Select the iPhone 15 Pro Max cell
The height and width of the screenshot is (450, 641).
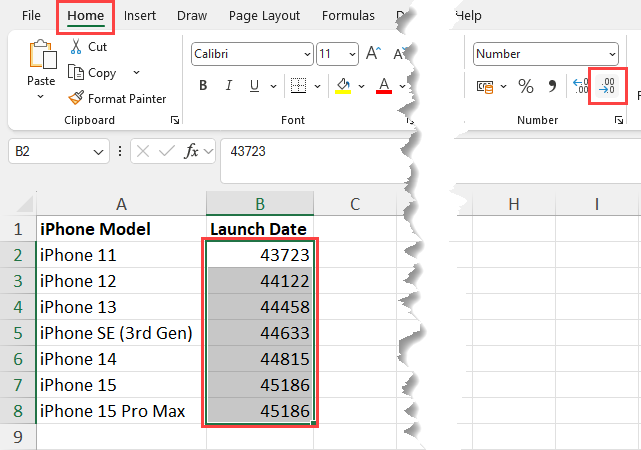coord(121,411)
